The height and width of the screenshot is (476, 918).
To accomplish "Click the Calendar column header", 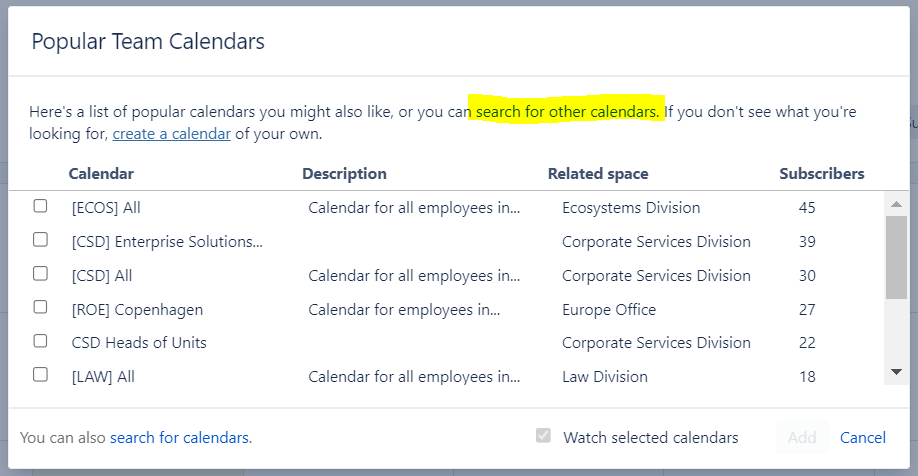I will pos(101,174).
